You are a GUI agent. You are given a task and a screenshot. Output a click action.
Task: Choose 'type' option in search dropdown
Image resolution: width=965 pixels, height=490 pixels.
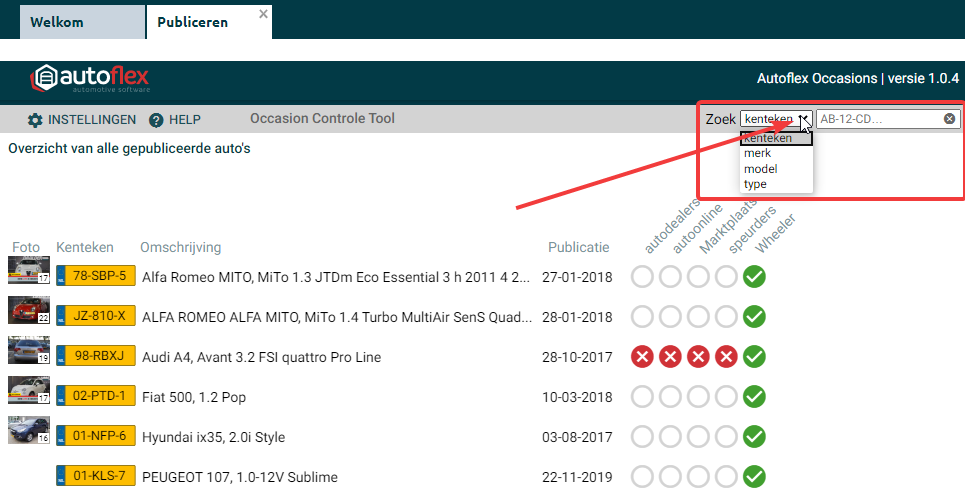point(755,184)
